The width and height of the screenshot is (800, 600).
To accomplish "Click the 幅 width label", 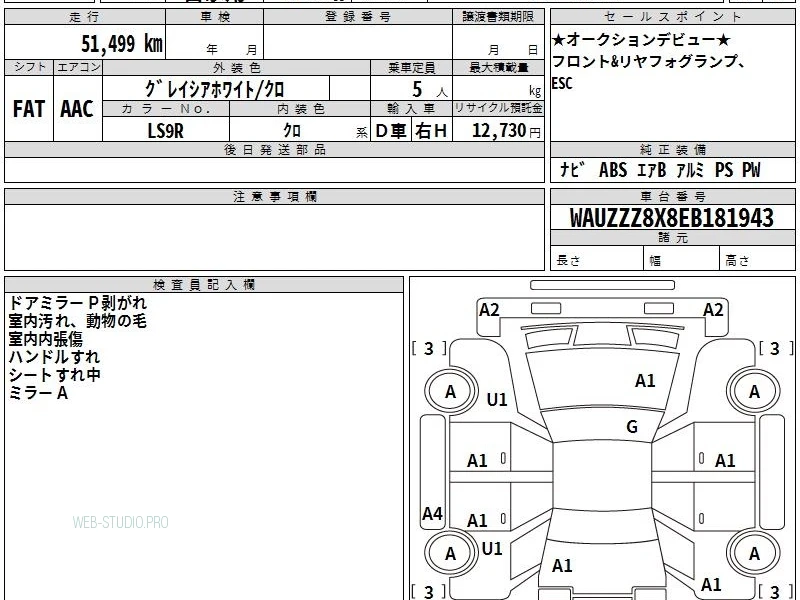I will pyautogui.click(x=655, y=261).
